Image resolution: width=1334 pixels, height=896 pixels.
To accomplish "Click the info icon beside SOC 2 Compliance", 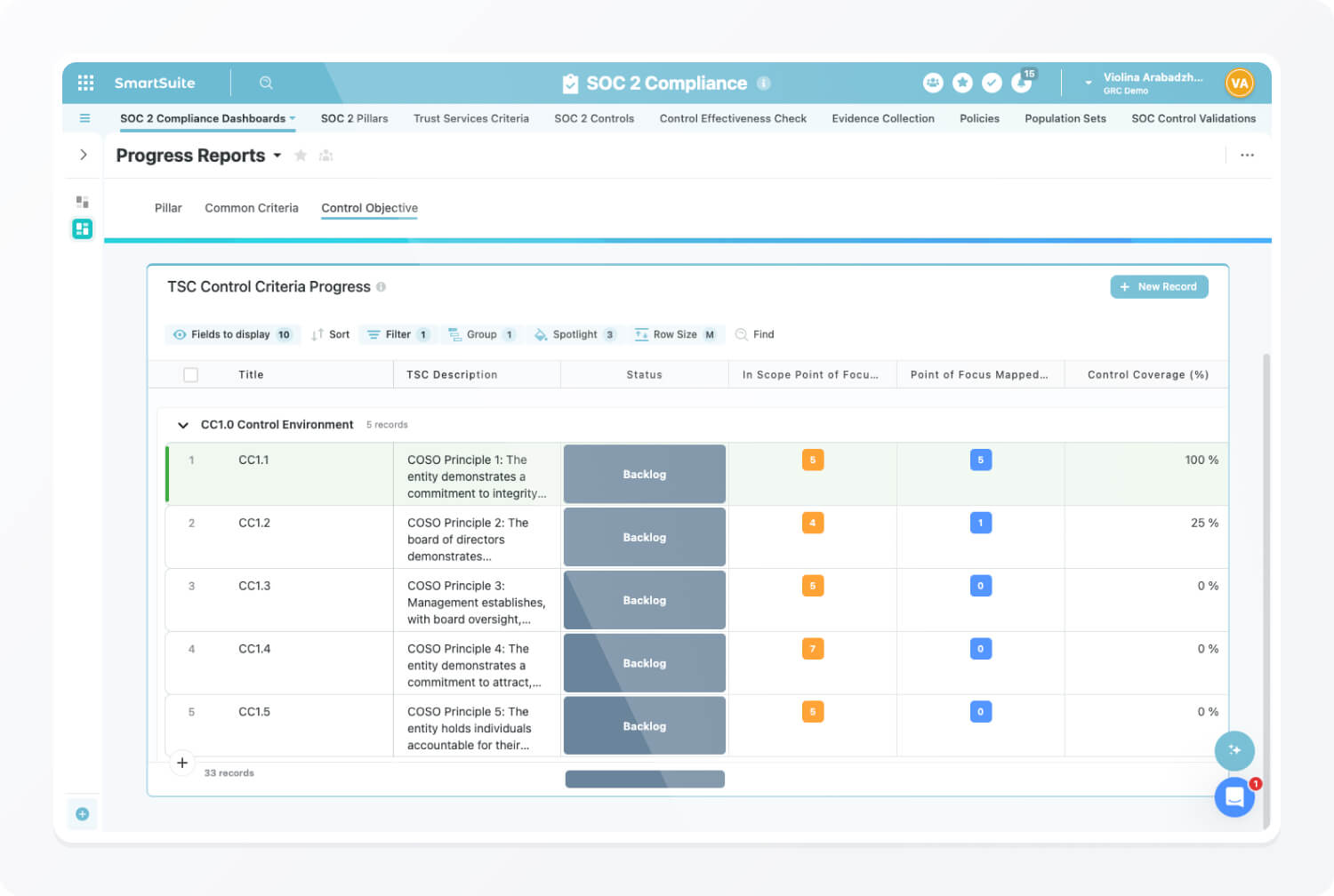I will click(763, 83).
